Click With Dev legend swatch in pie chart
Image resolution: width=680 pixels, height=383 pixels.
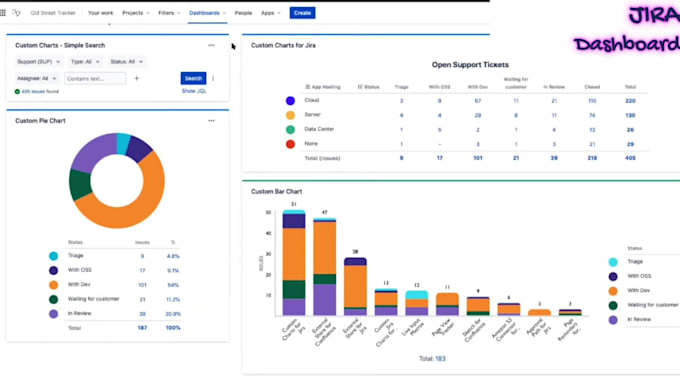pos(53,285)
